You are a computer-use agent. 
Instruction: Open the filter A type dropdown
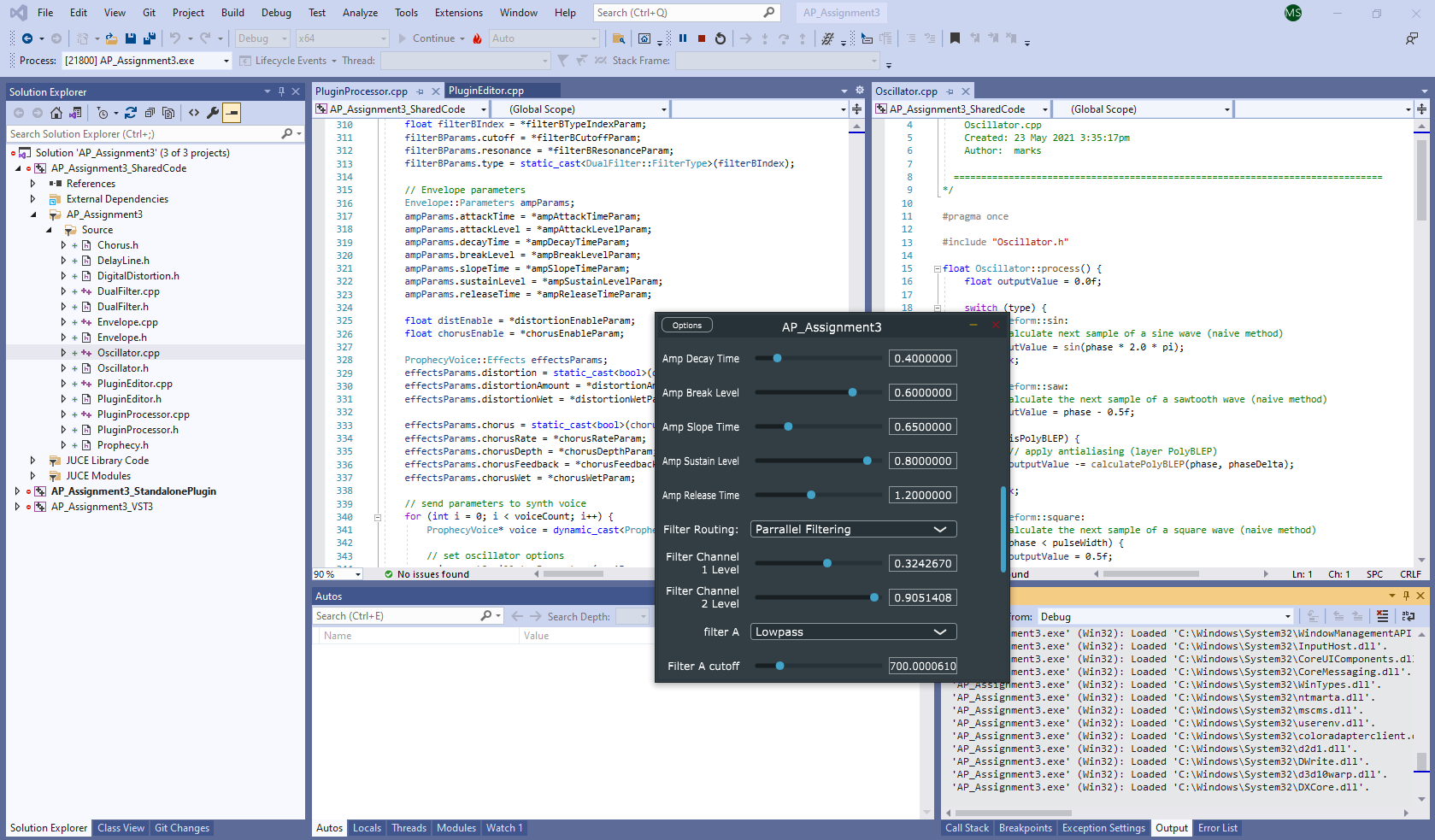click(x=853, y=632)
